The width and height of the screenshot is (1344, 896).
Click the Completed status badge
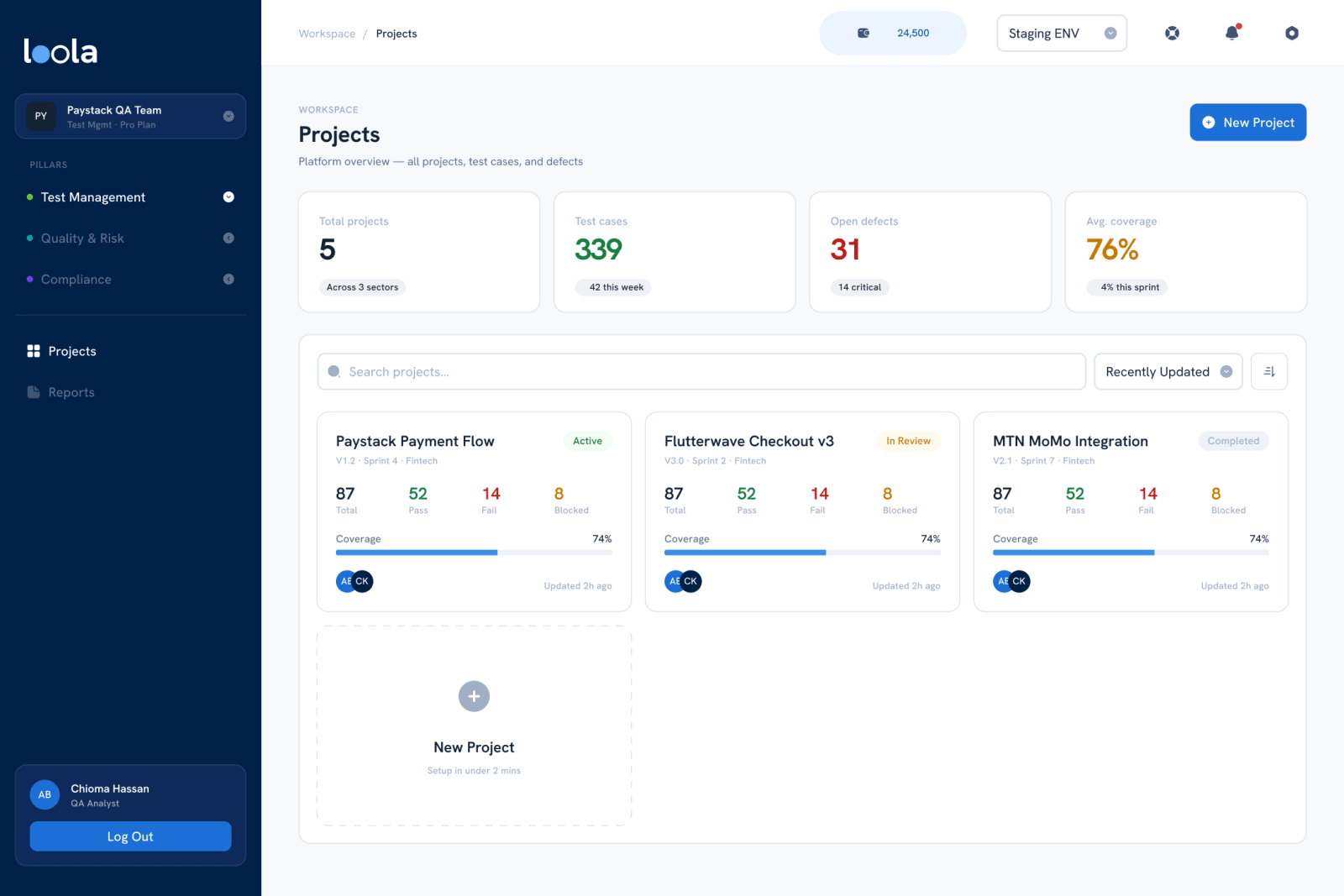pos(1233,441)
